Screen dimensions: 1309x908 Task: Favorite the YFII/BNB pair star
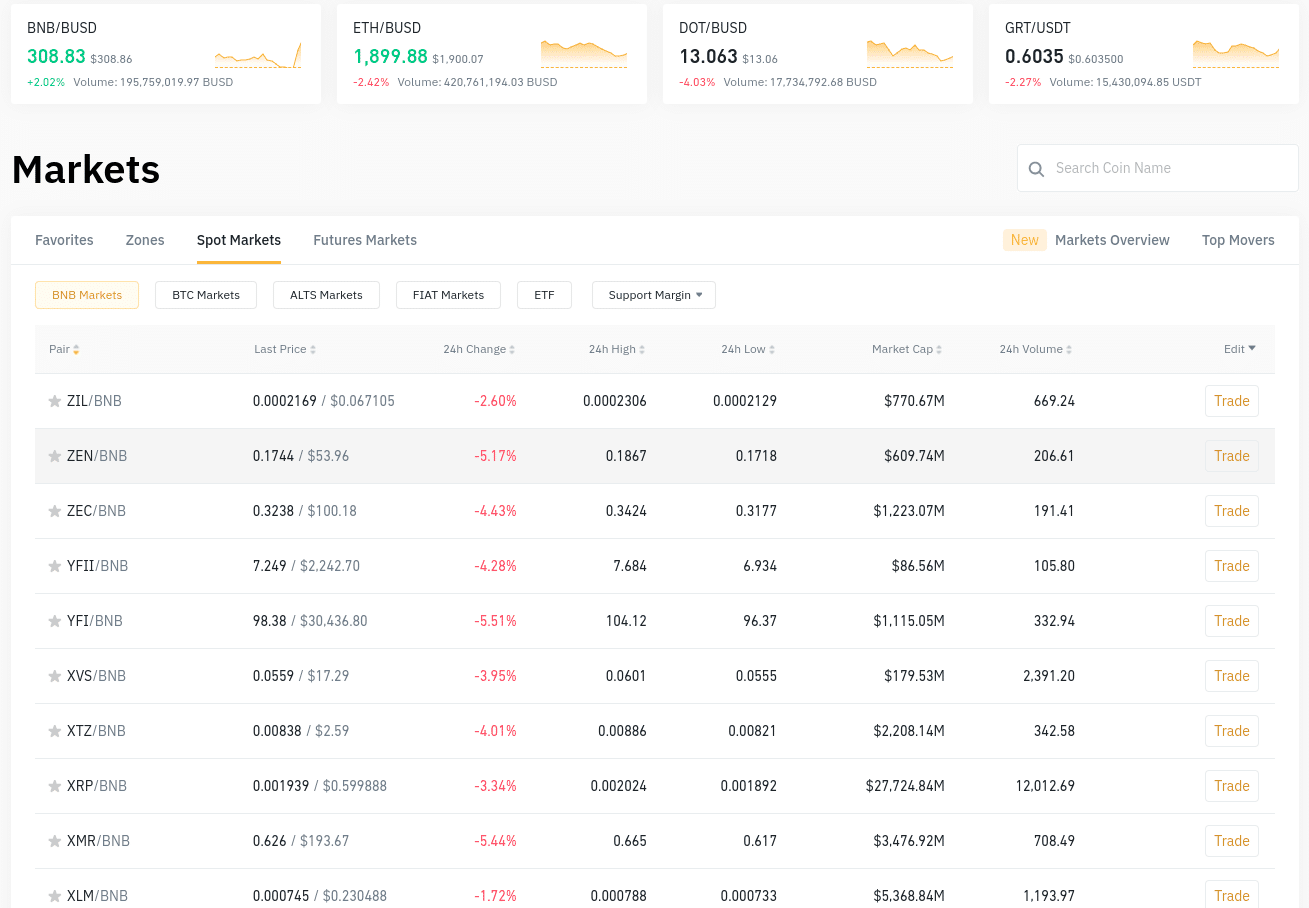point(55,566)
